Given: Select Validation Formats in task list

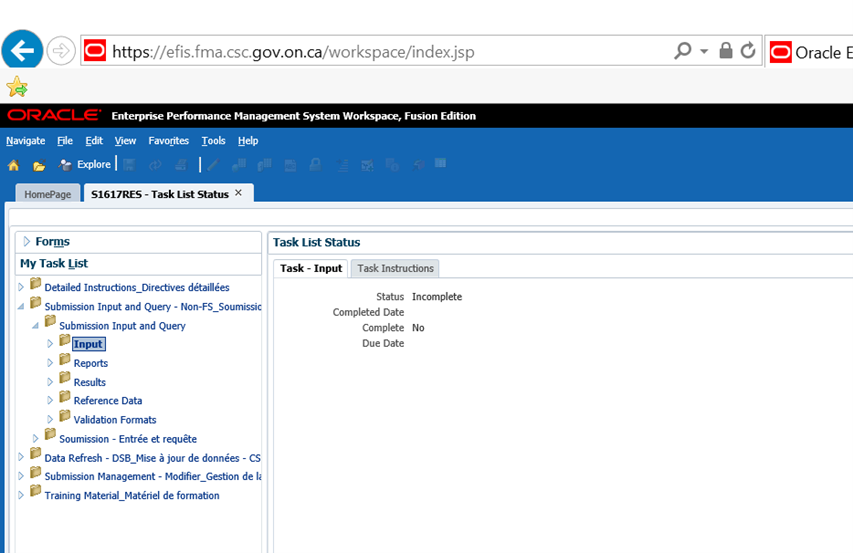Looking at the screenshot, I should [114, 420].
